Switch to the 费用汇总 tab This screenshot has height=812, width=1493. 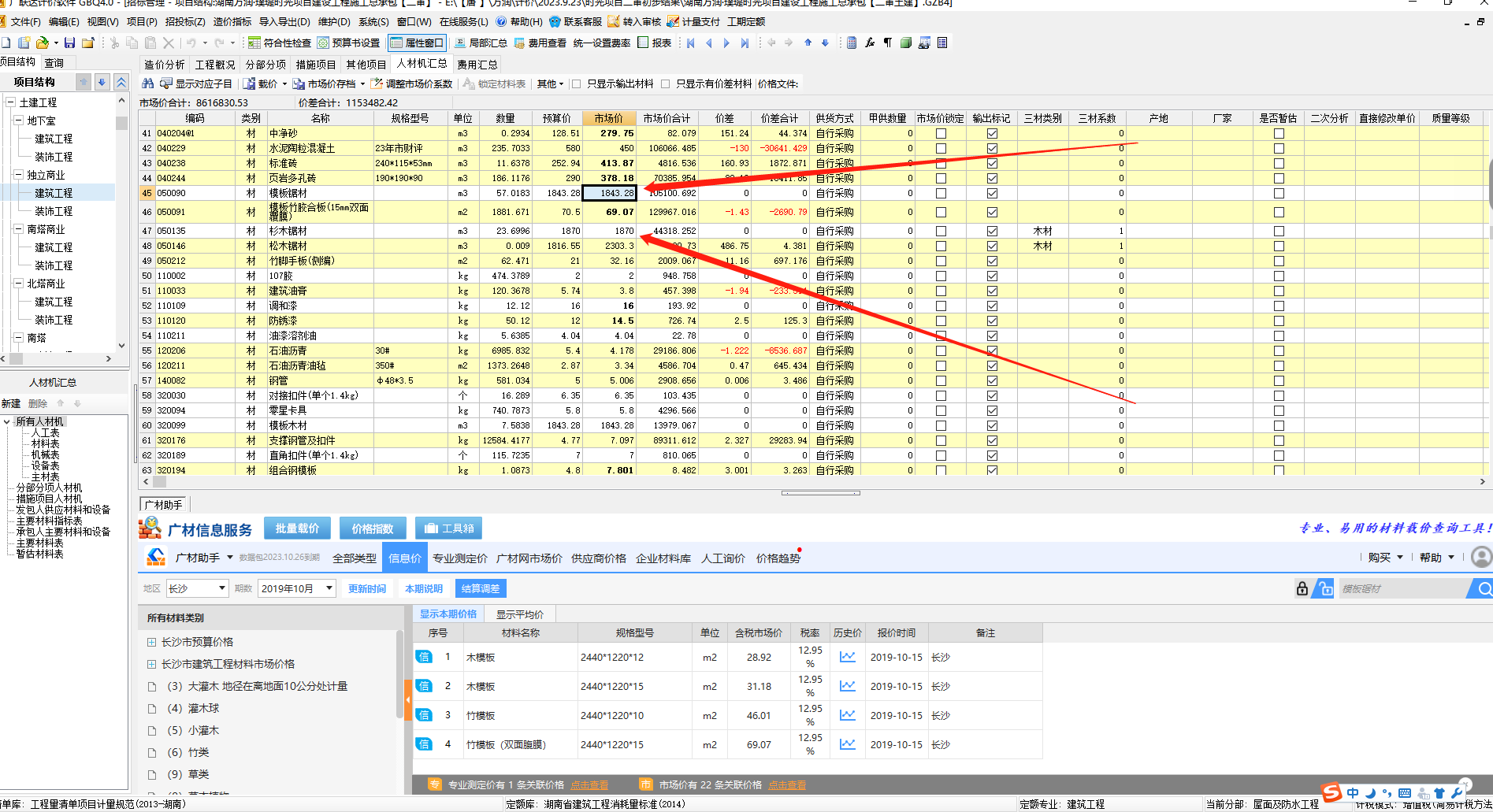[477, 65]
